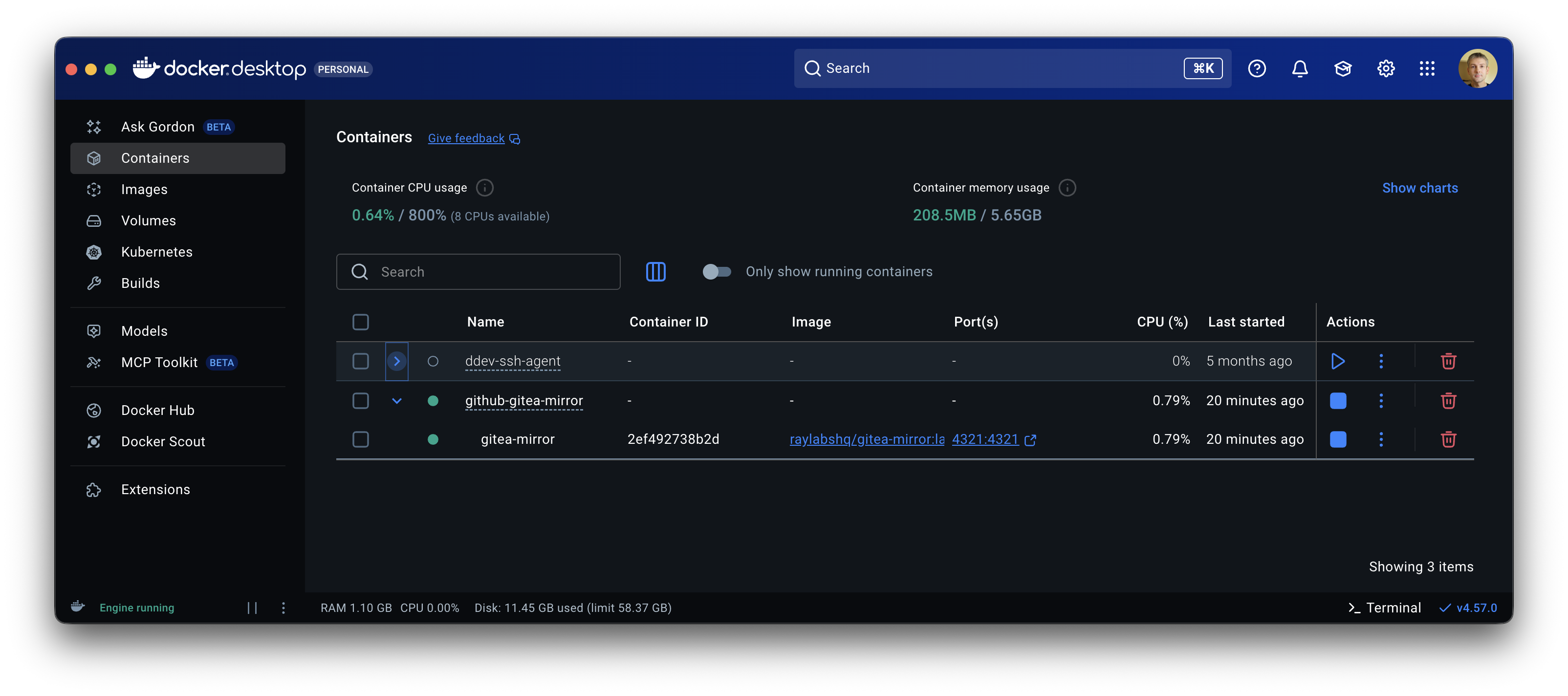This screenshot has width=1568, height=696.
Task: Enable Only show running containers
Action: 717,272
